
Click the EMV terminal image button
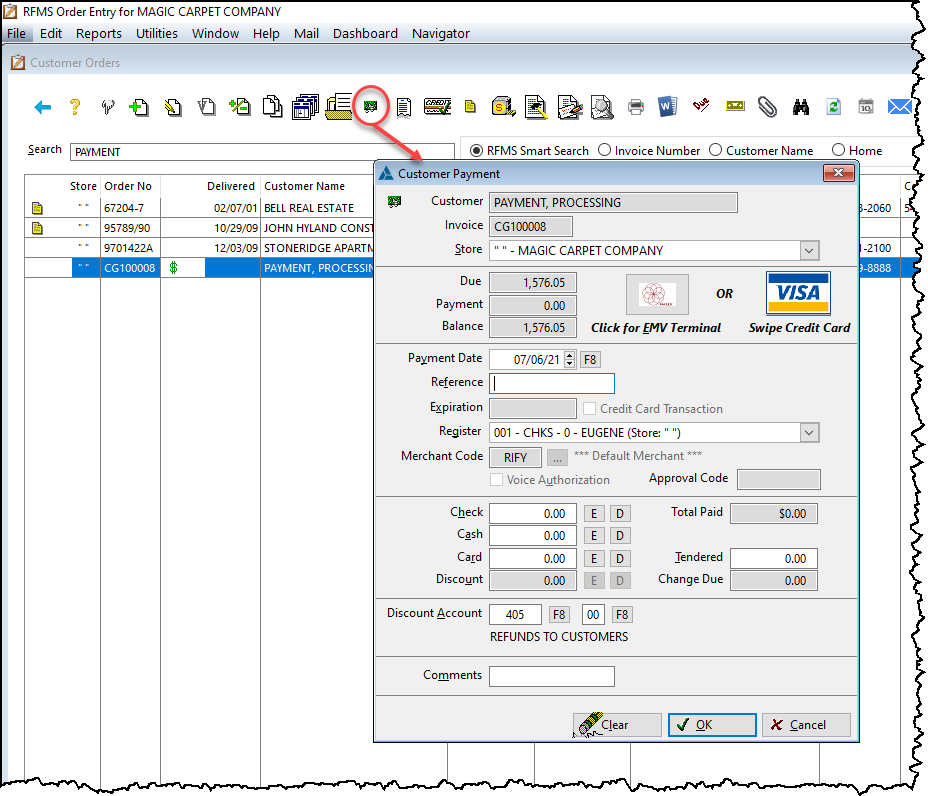[x=657, y=295]
